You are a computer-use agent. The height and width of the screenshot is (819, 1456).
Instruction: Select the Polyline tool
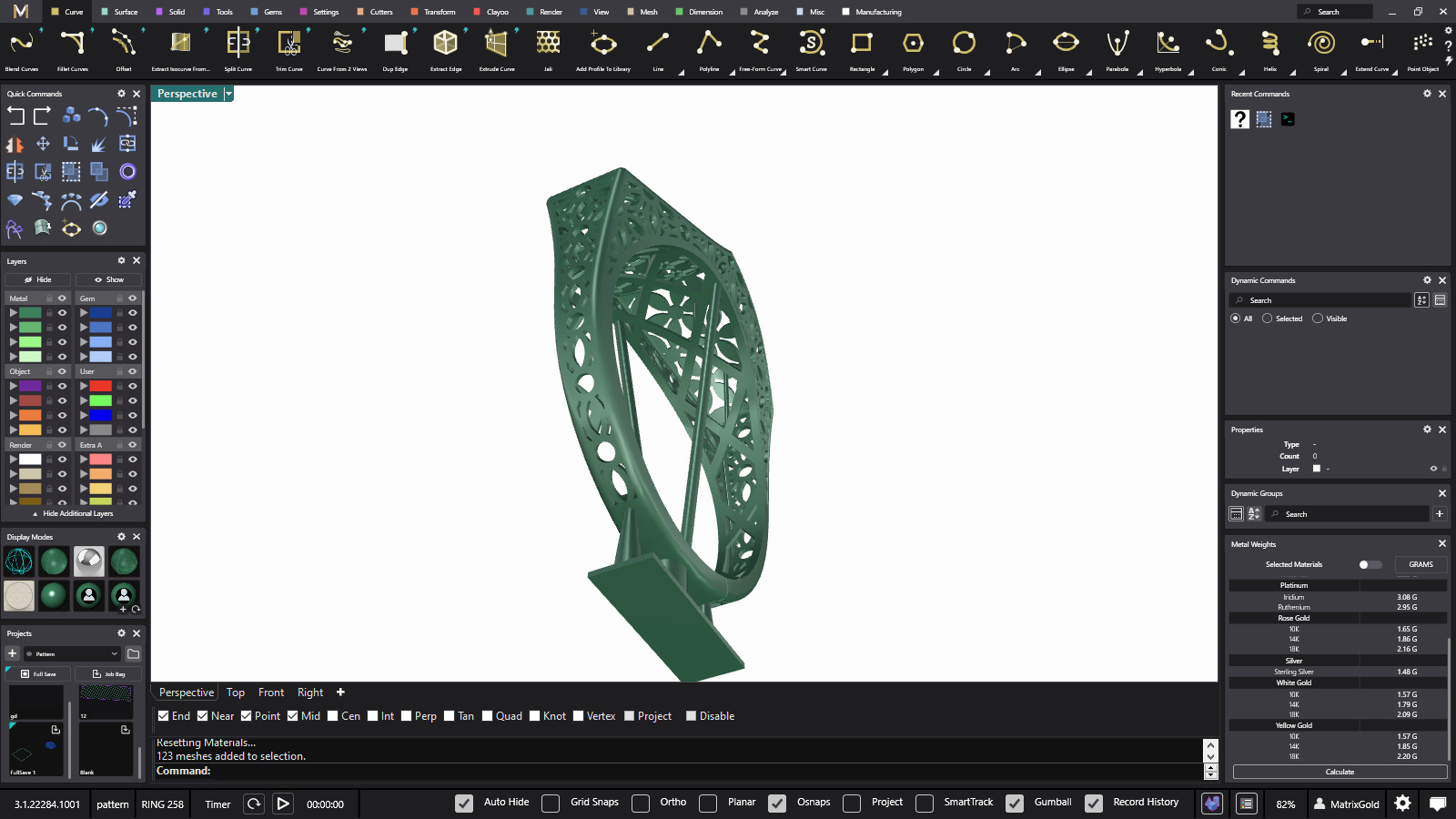click(x=709, y=50)
